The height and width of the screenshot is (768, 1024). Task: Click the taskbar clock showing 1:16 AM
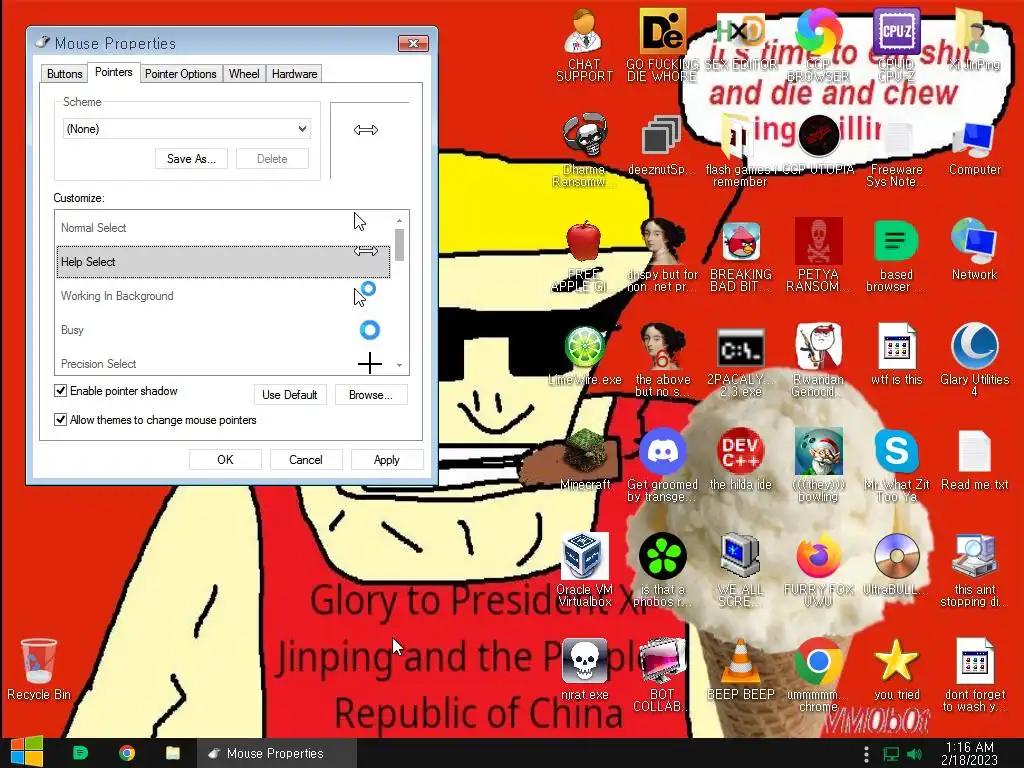[969, 754]
